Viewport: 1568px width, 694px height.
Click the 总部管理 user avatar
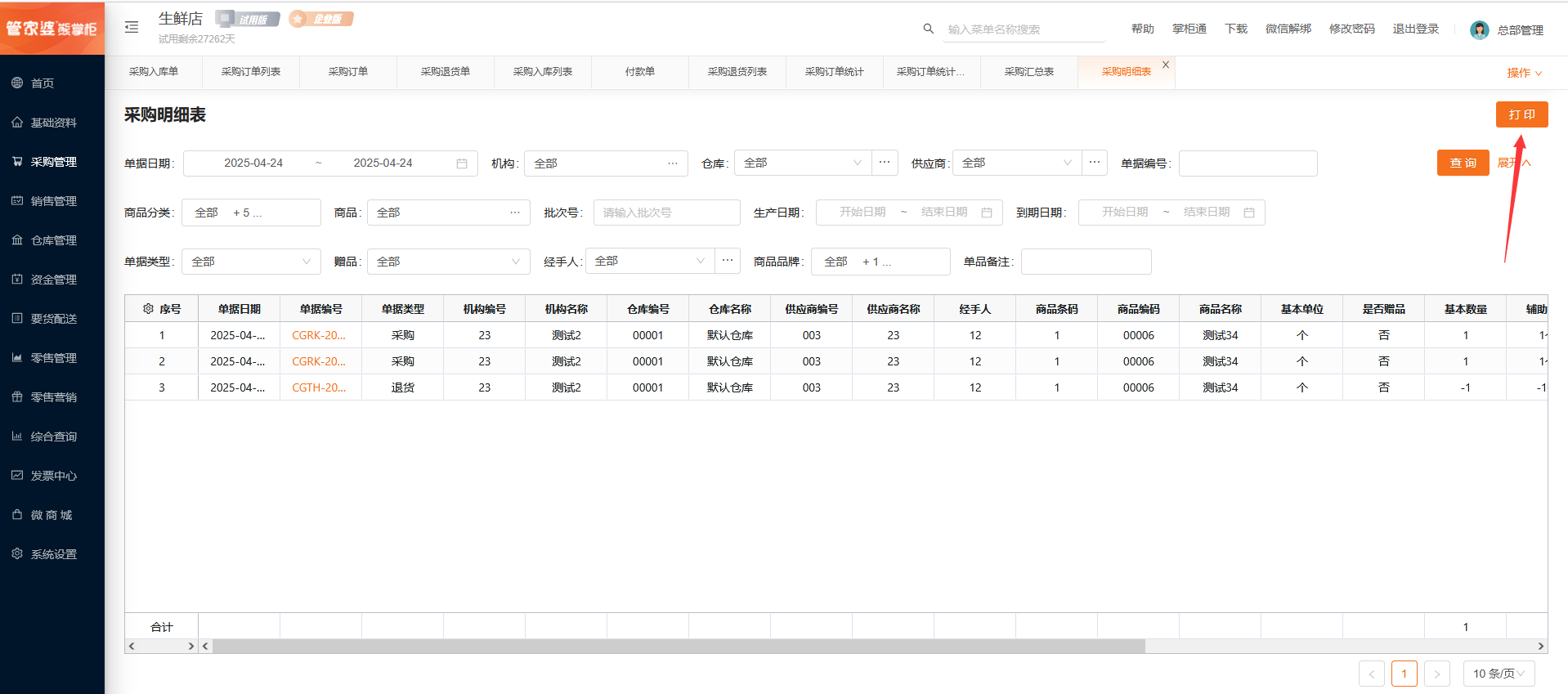pyautogui.click(x=1479, y=30)
